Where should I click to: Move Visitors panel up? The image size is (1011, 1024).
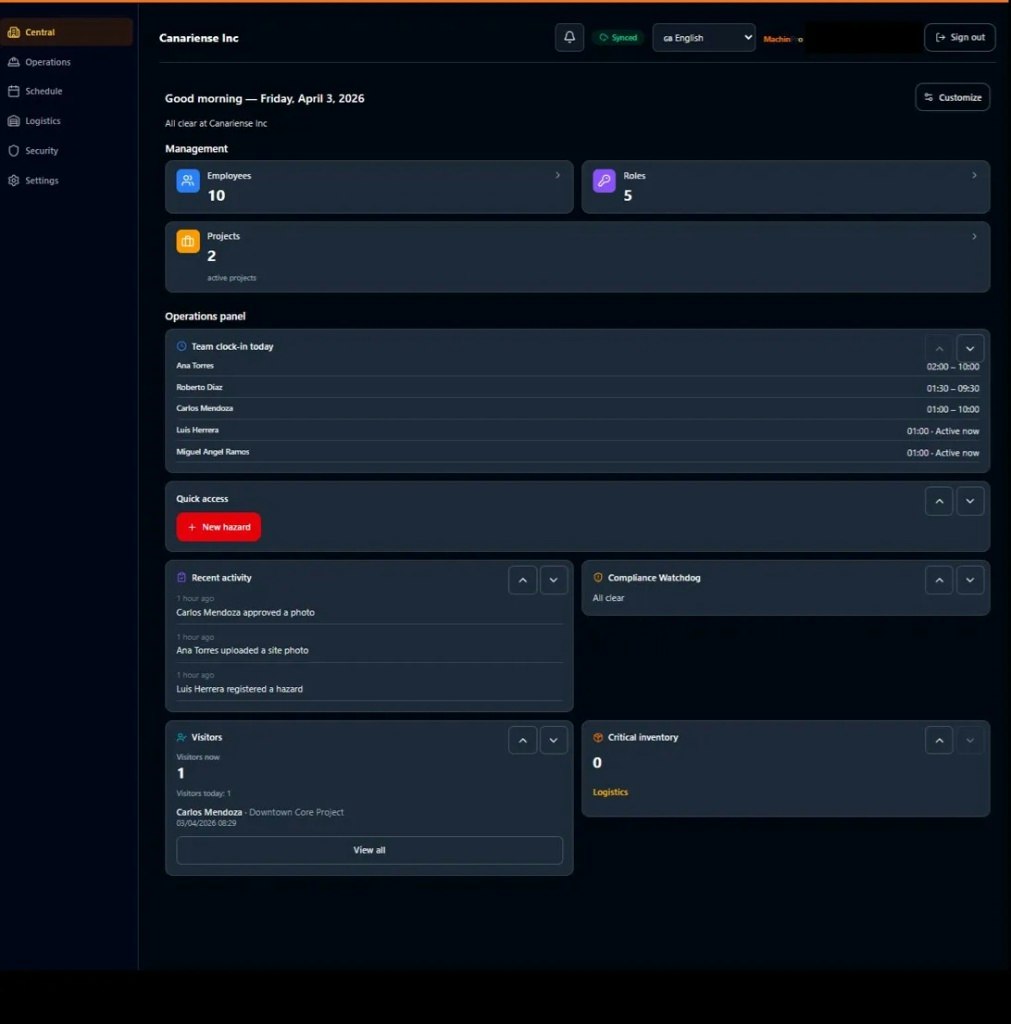(x=522, y=740)
